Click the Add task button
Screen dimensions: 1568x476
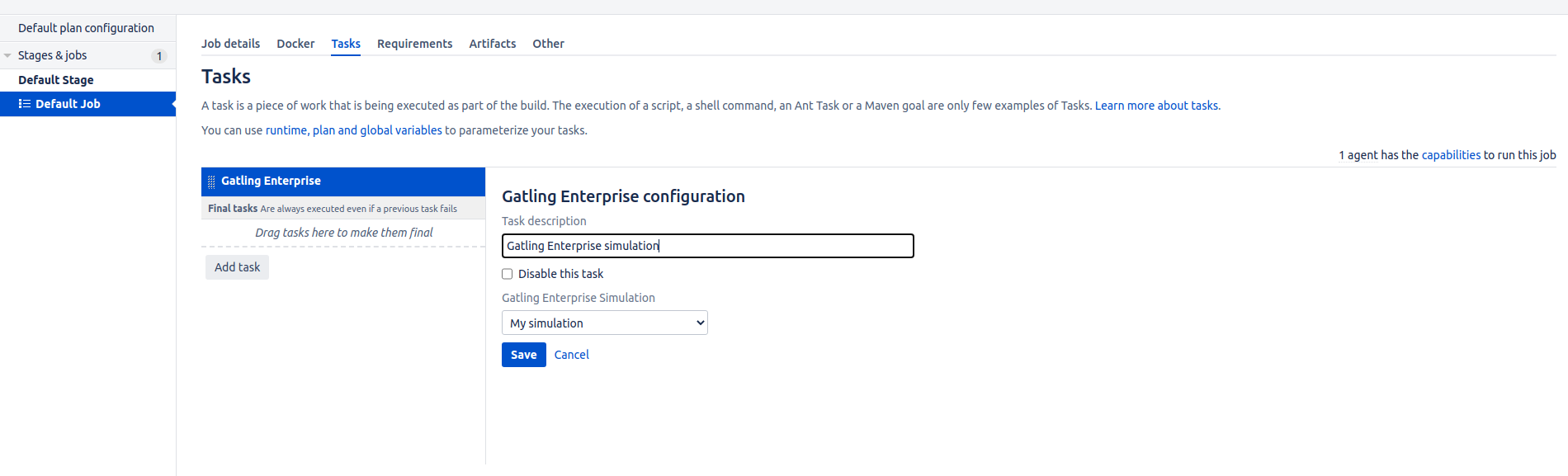(237, 267)
